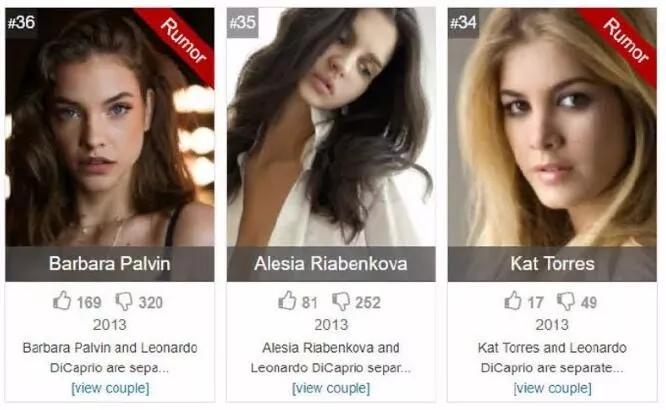
Task: Click thumbs down icon for Barbara Palvin
Action: pos(124,302)
